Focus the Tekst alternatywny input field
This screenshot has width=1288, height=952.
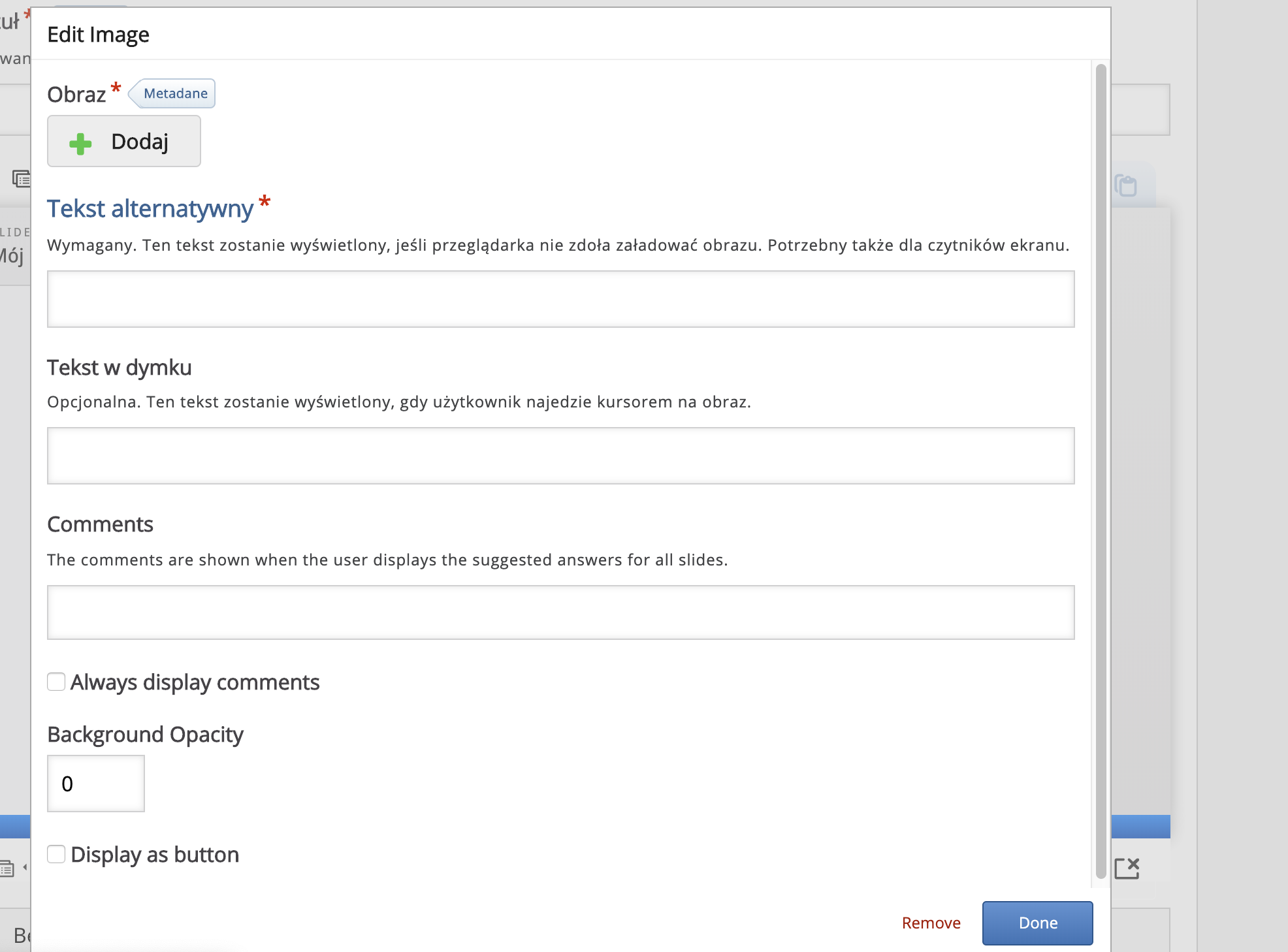[x=560, y=299]
